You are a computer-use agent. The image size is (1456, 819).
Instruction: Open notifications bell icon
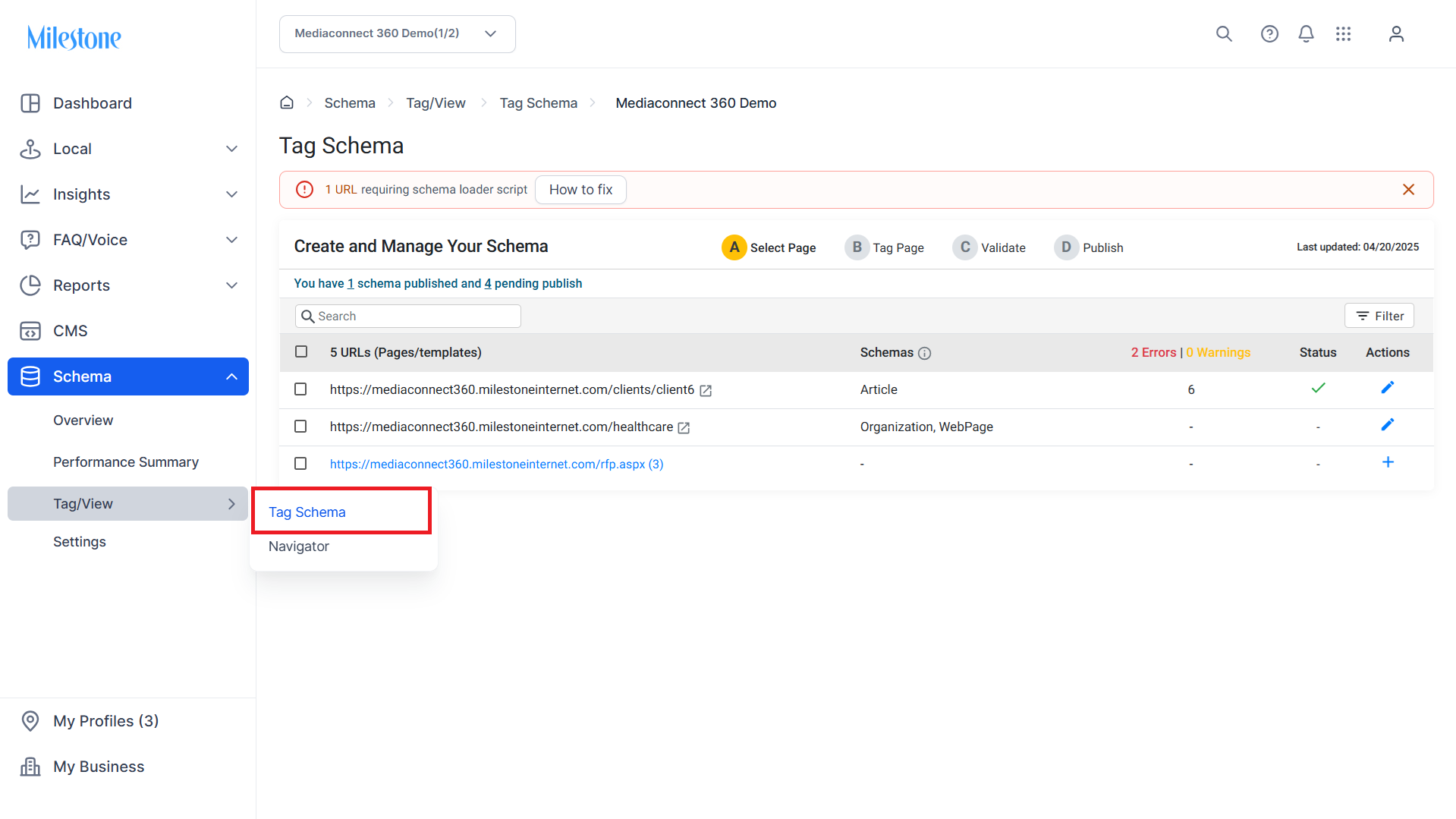coord(1306,34)
